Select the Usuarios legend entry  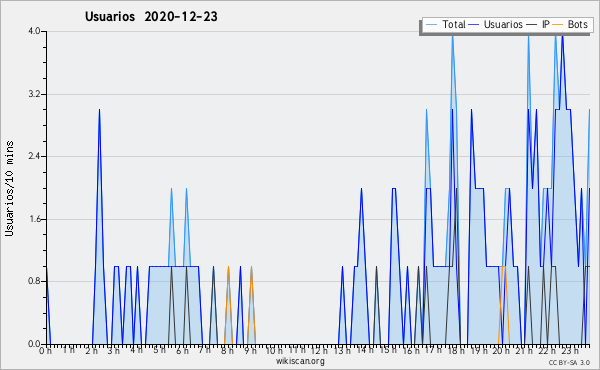click(496, 24)
